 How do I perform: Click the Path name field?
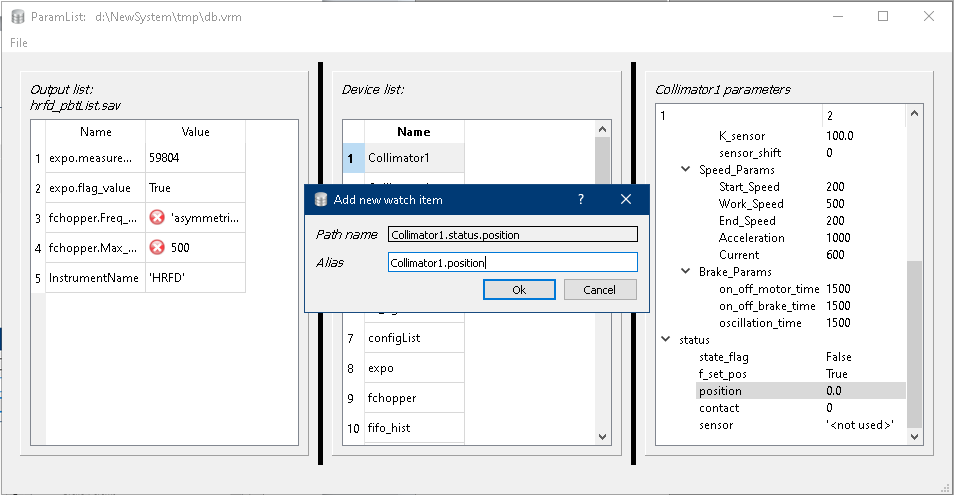[512, 235]
